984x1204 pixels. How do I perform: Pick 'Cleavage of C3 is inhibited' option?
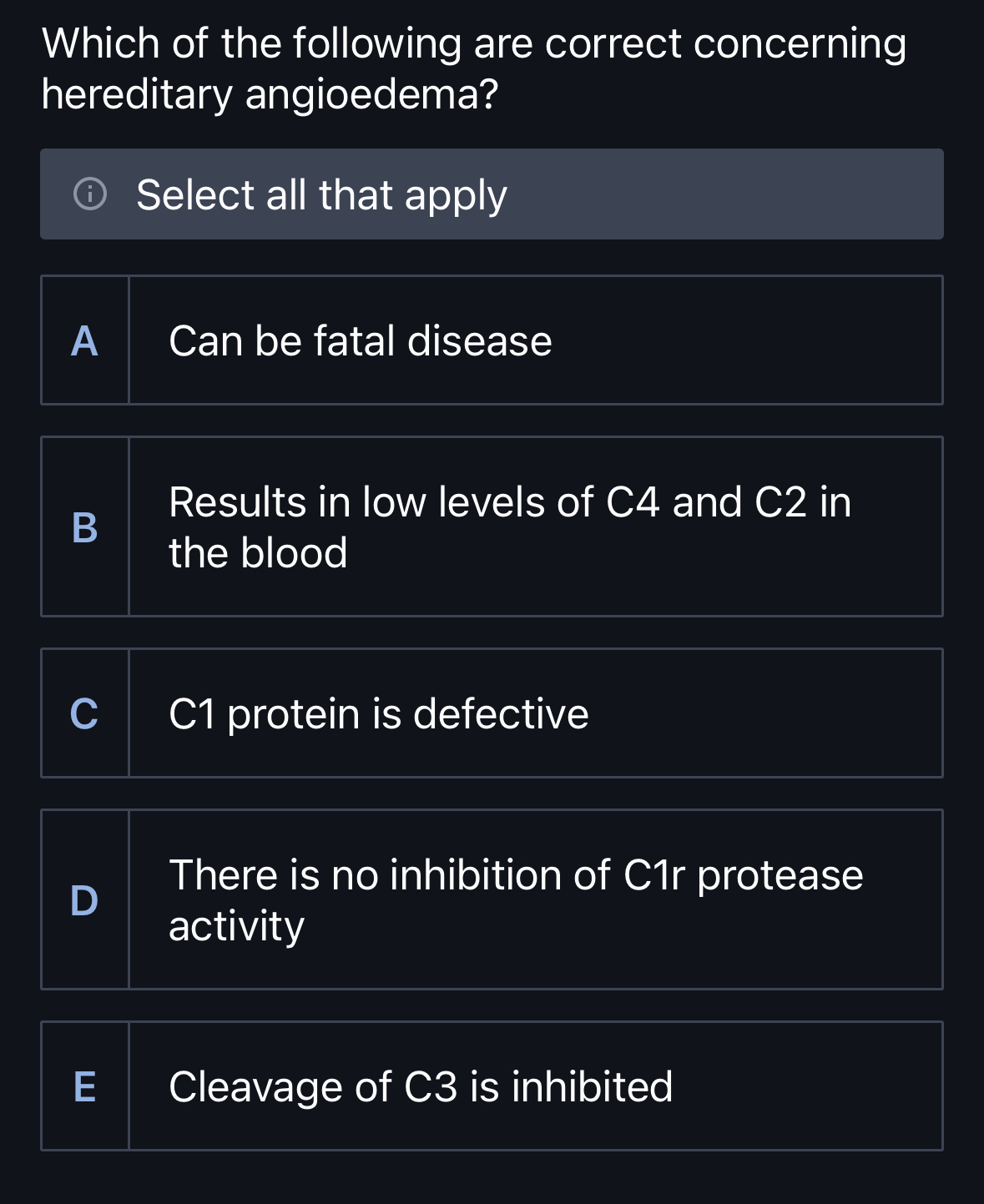click(535, 1086)
